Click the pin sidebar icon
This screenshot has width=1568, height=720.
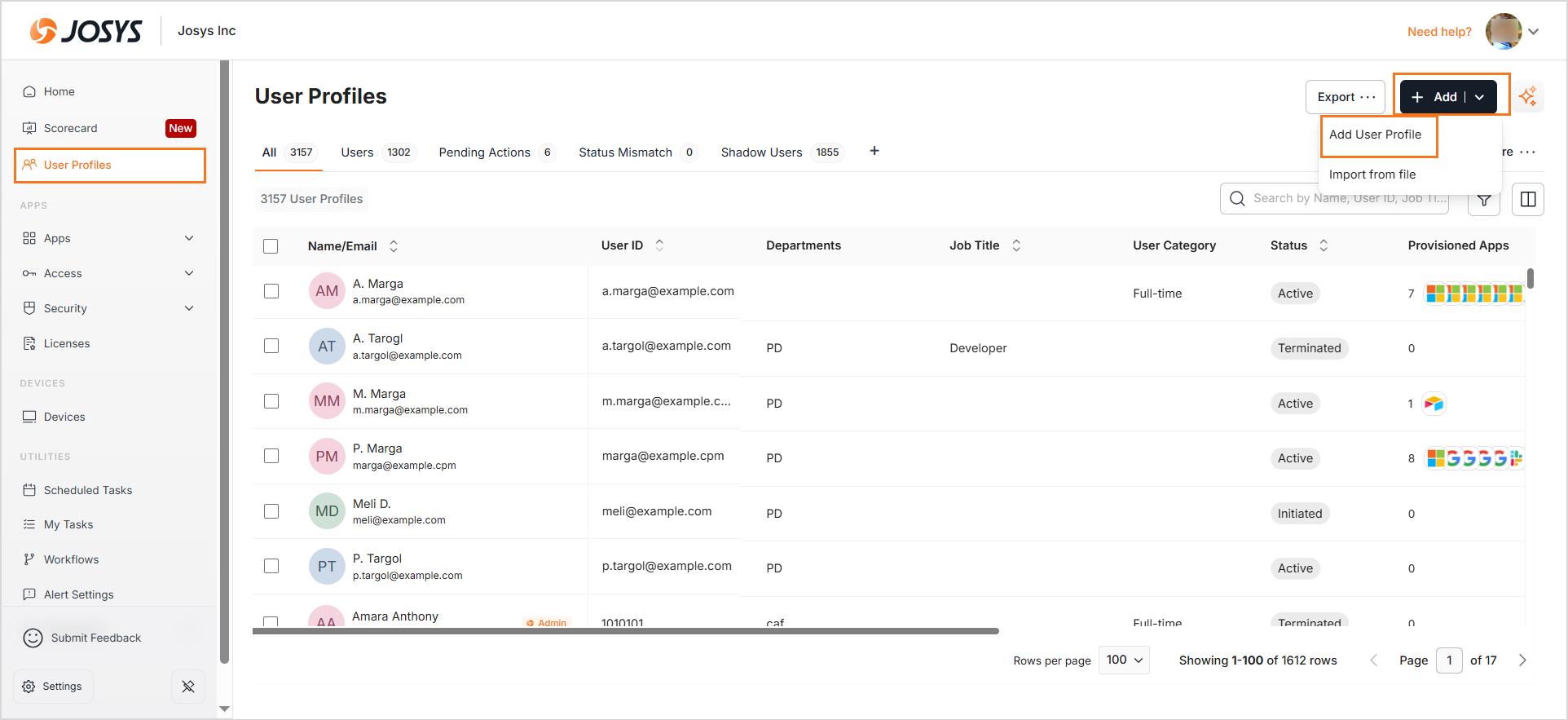click(x=188, y=687)
